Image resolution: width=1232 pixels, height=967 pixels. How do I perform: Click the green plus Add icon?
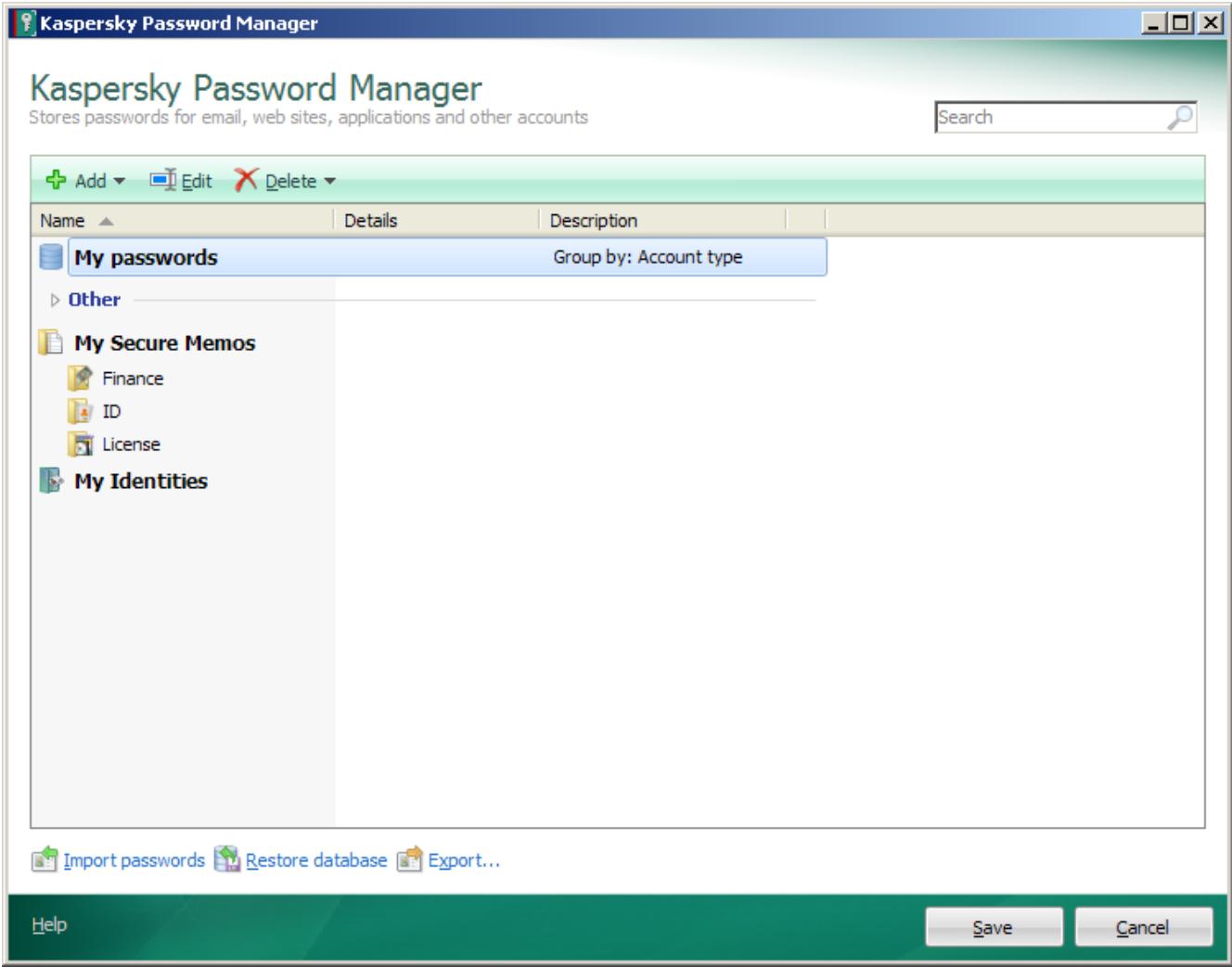click(x=56, y=180)
